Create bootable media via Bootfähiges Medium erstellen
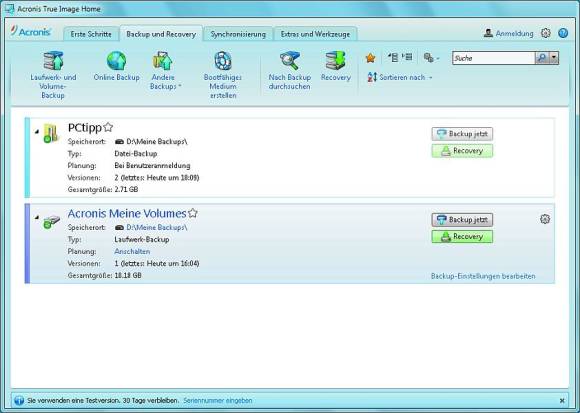The image size is (580, 413). [x=223, y=76]
